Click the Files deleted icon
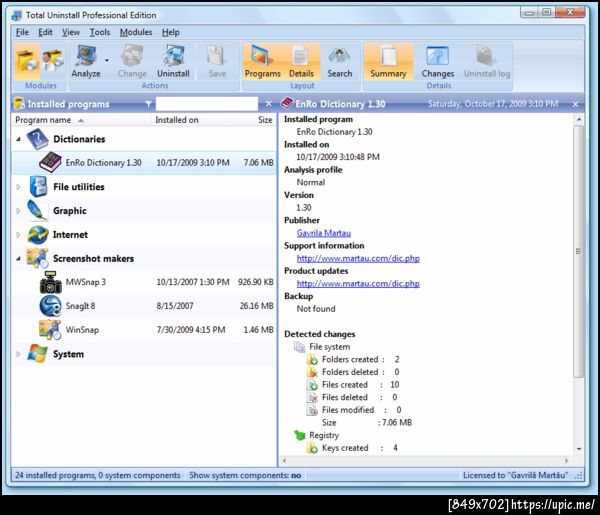 point(312,397)
